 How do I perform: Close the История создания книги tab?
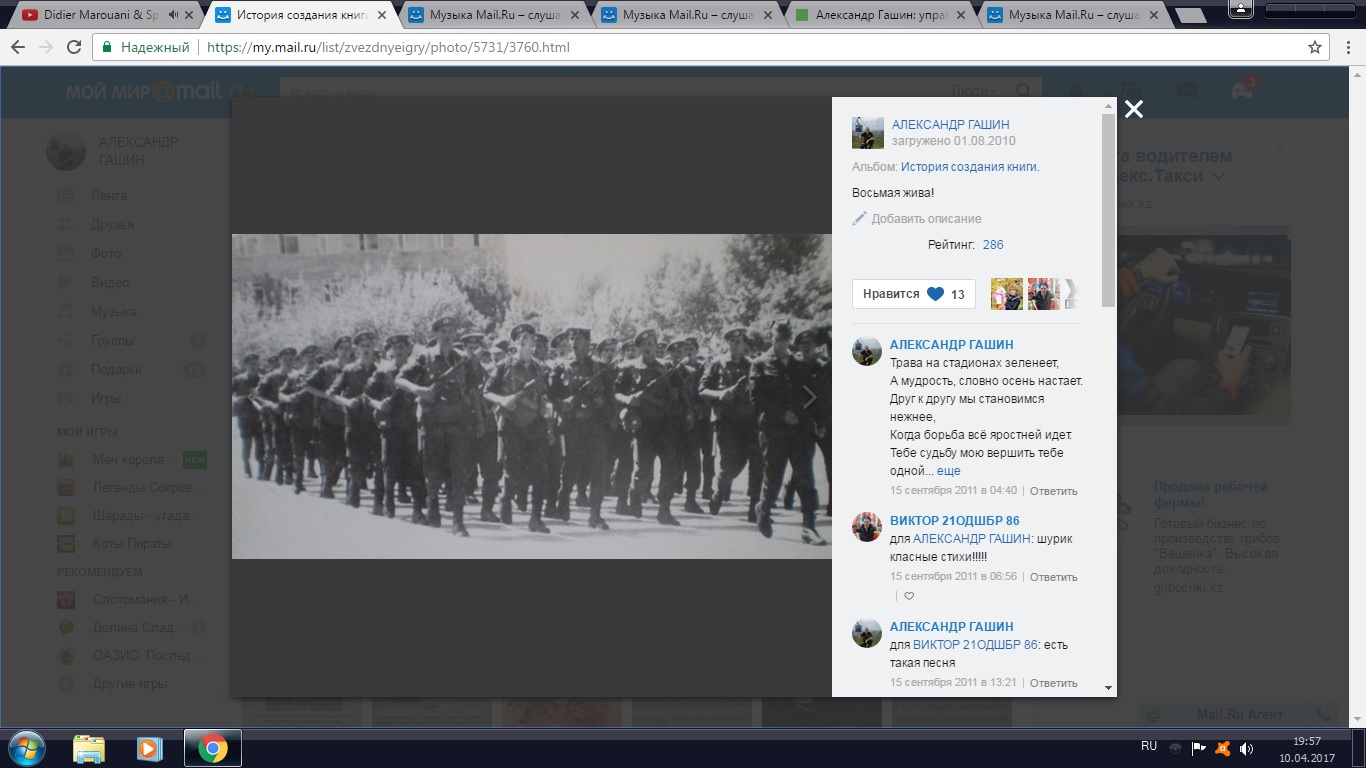point(381,15)
